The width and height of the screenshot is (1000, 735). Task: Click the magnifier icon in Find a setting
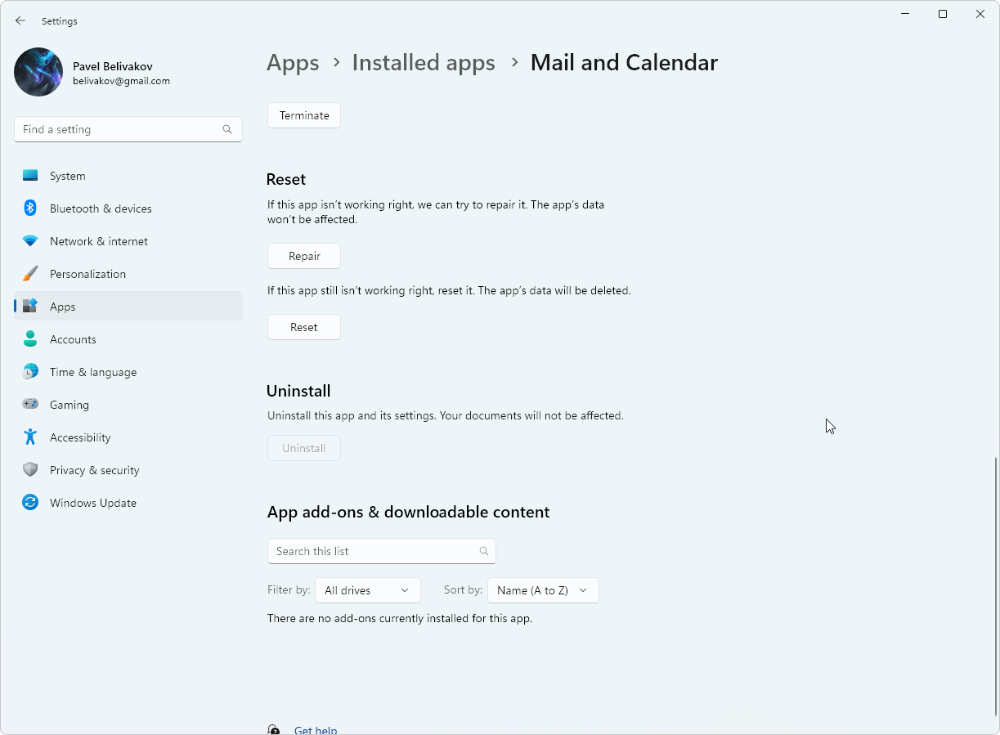[227, 129]
